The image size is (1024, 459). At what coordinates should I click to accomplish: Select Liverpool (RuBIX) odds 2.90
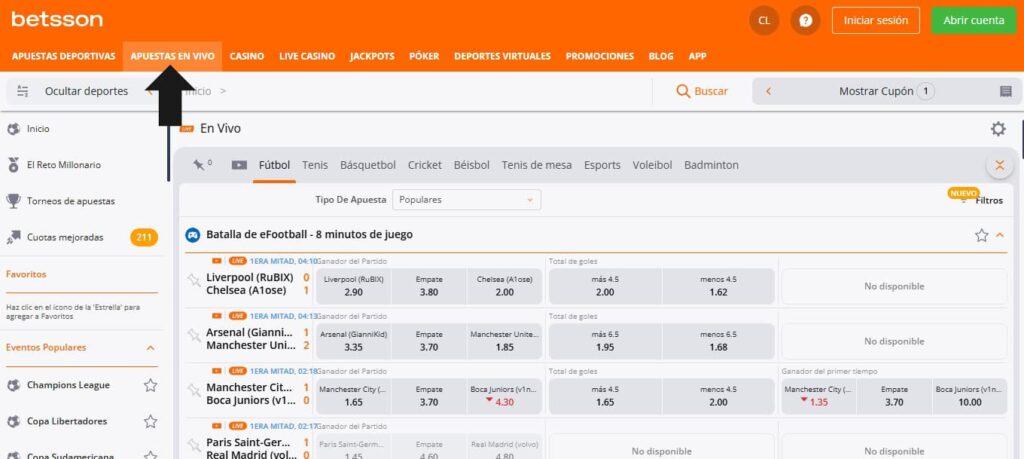pyautogui.click(x=353, y=286)
